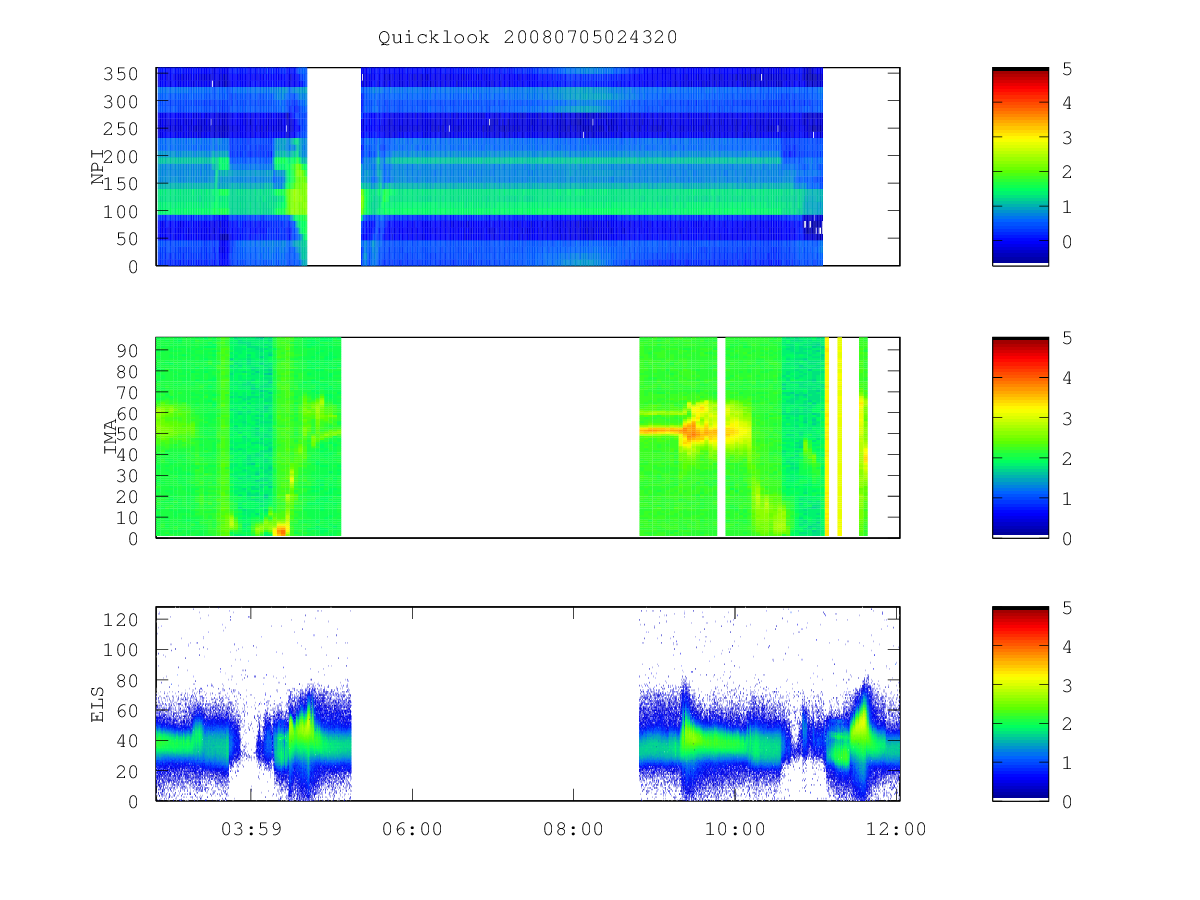Click inside the IMA spectrogram panel
The height and width of the screenshot is (900, 1200).
coord(528,437)
